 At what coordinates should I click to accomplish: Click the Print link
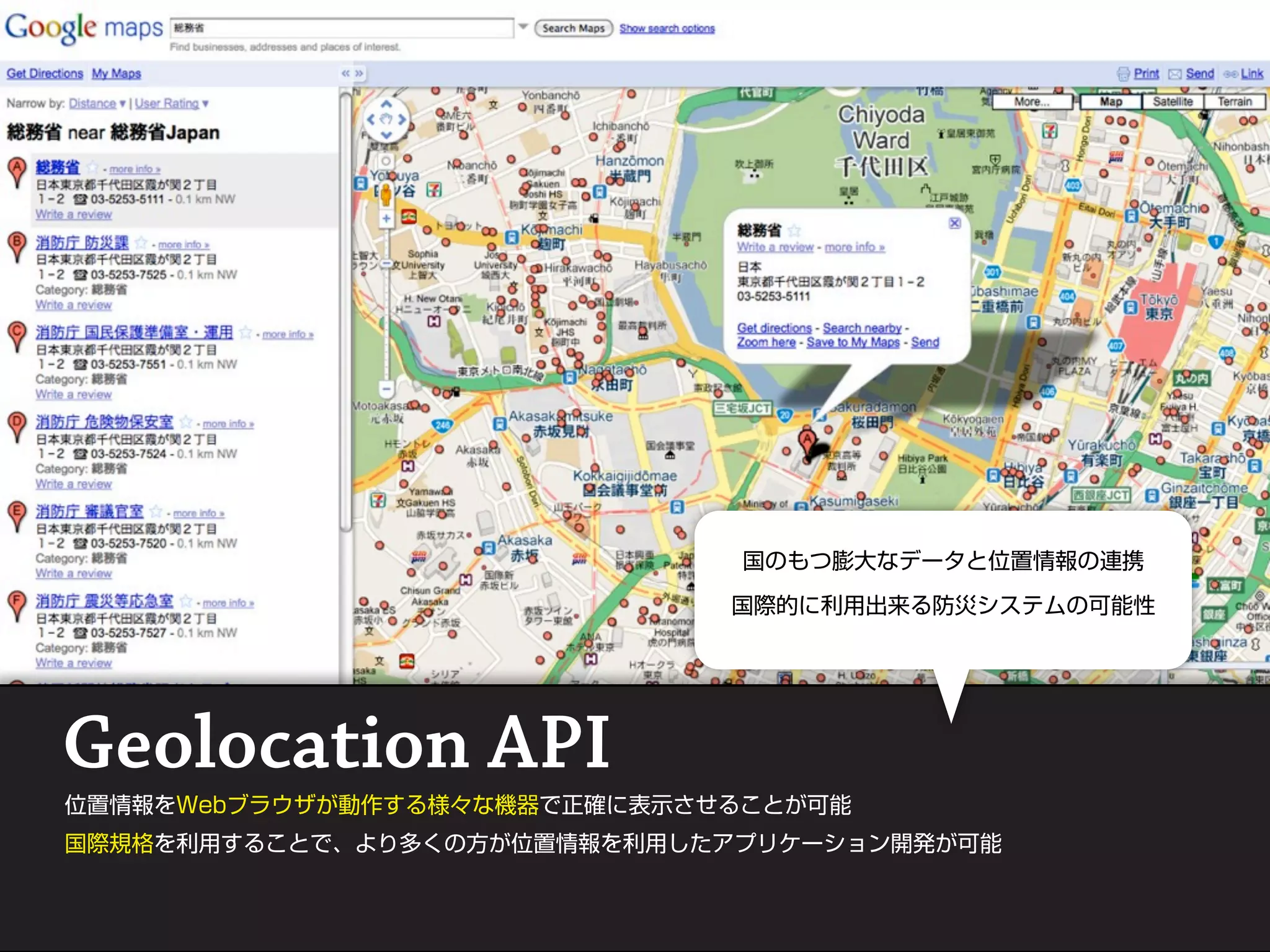1146,73
